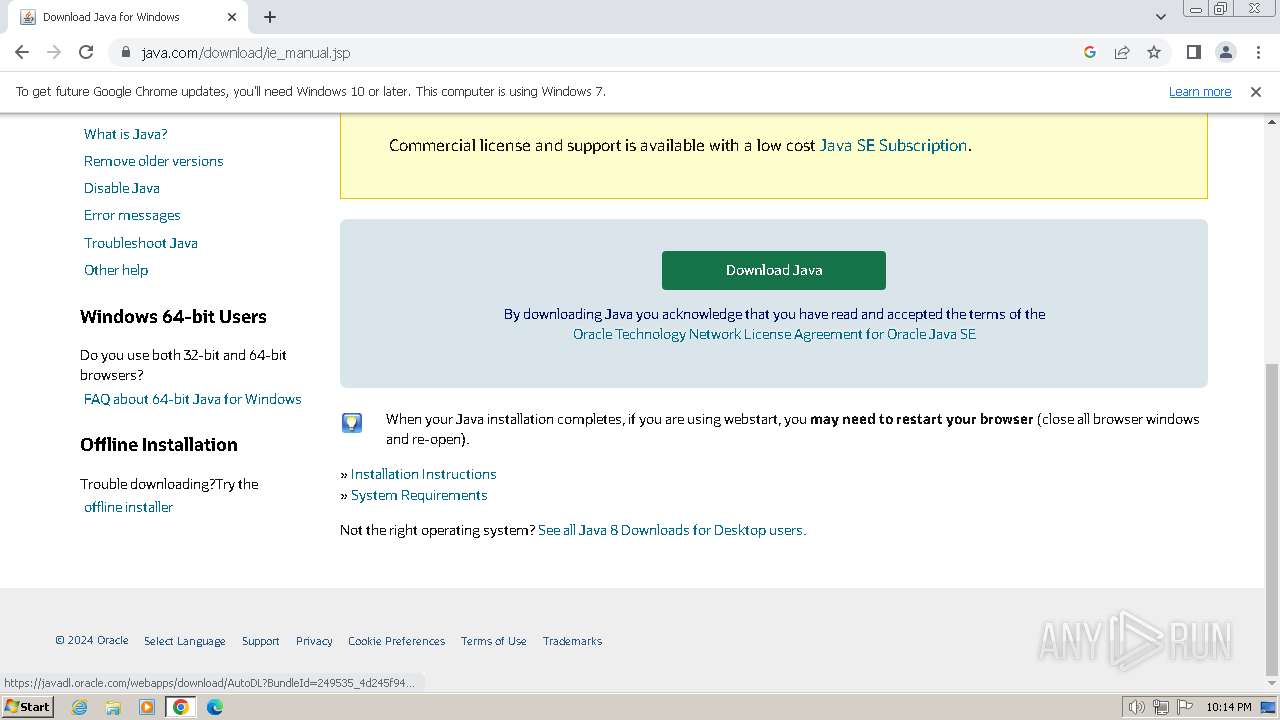
Task: Open the Error messages link
Action: click(x=132, y=215)
